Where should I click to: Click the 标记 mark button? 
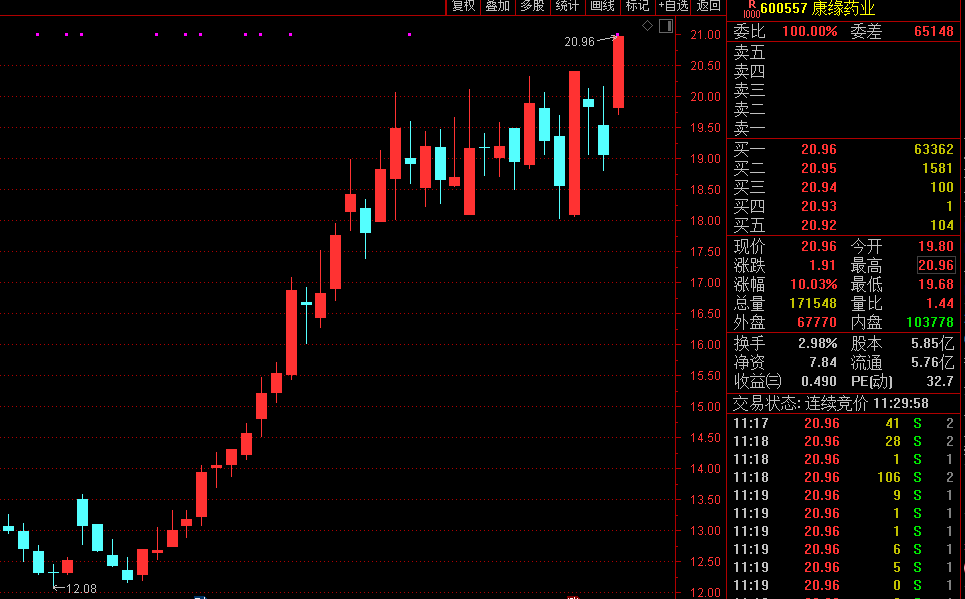click(637, 6)
